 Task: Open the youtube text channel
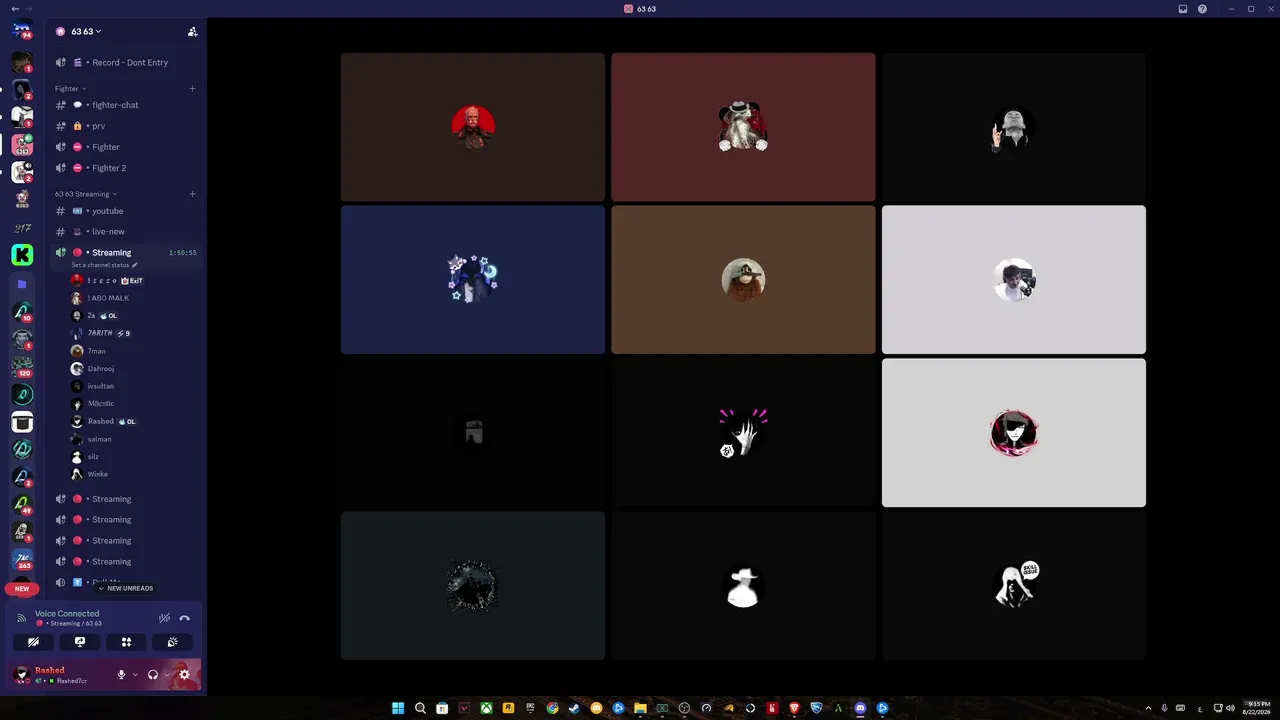click(126, 211)
